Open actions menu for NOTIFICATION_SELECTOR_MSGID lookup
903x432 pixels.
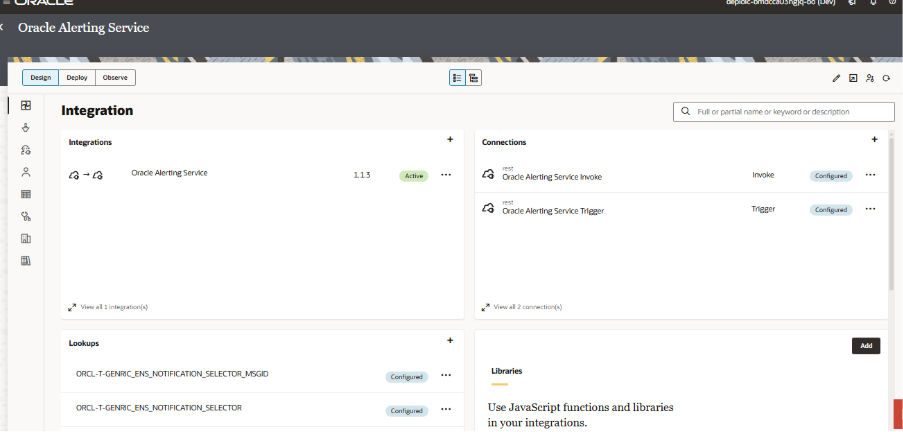click(446, 376)
